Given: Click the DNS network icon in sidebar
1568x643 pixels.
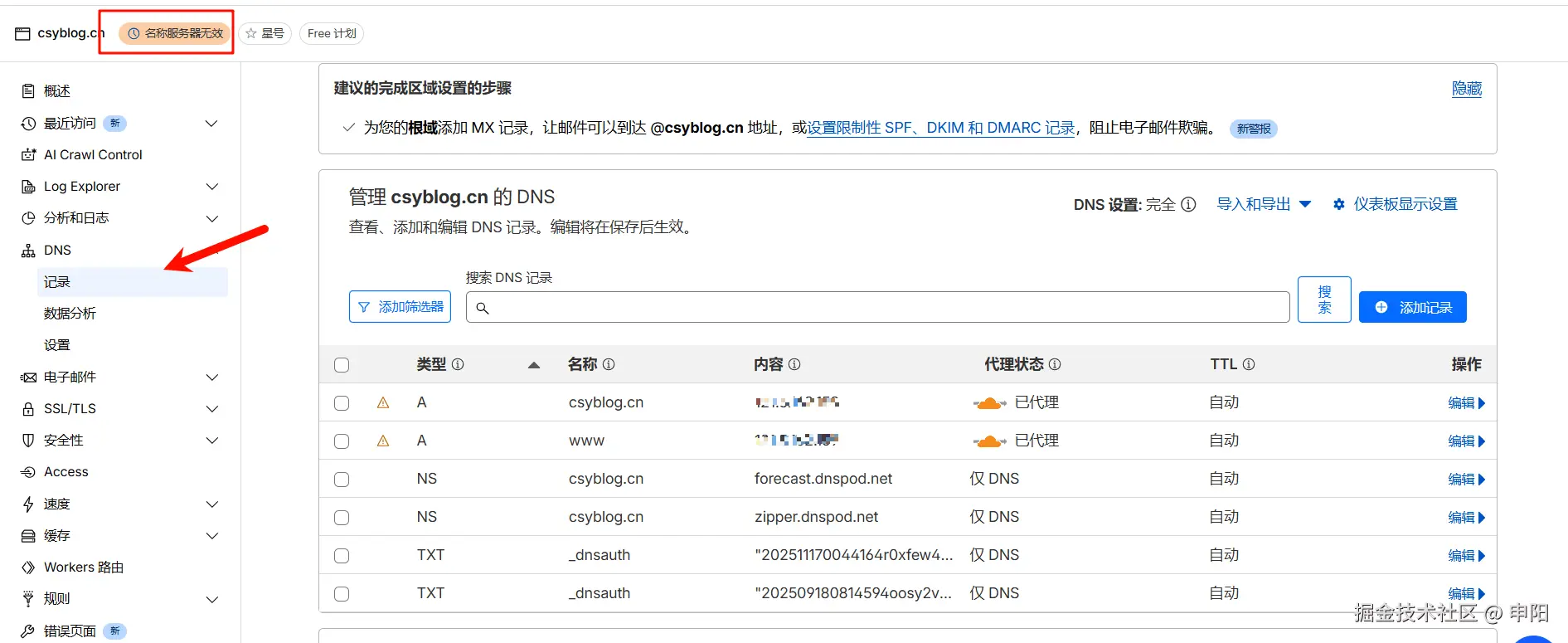Looking at the screenshot, I should tap(28, 251).
